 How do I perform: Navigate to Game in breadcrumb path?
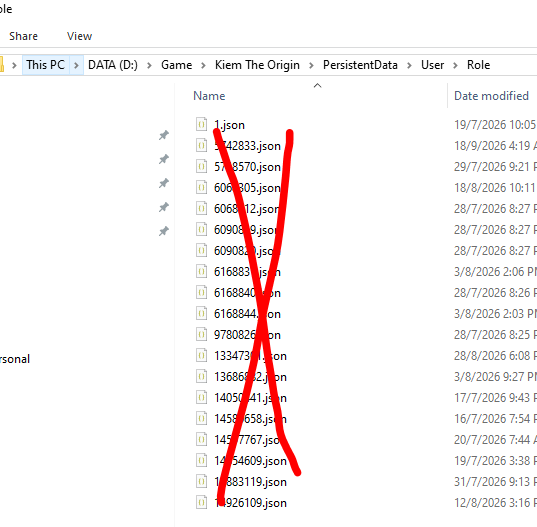(176, 65)
